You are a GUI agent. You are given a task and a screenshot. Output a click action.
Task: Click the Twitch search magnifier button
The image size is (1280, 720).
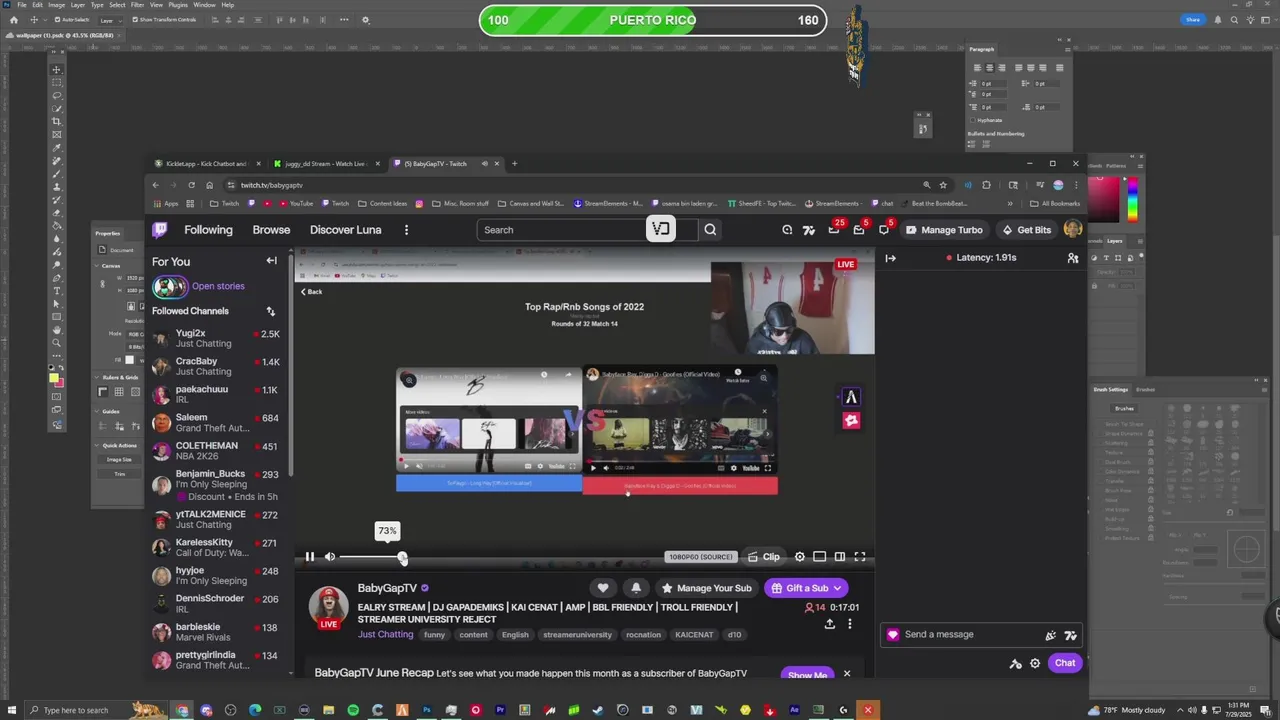[x=710, y=230]
